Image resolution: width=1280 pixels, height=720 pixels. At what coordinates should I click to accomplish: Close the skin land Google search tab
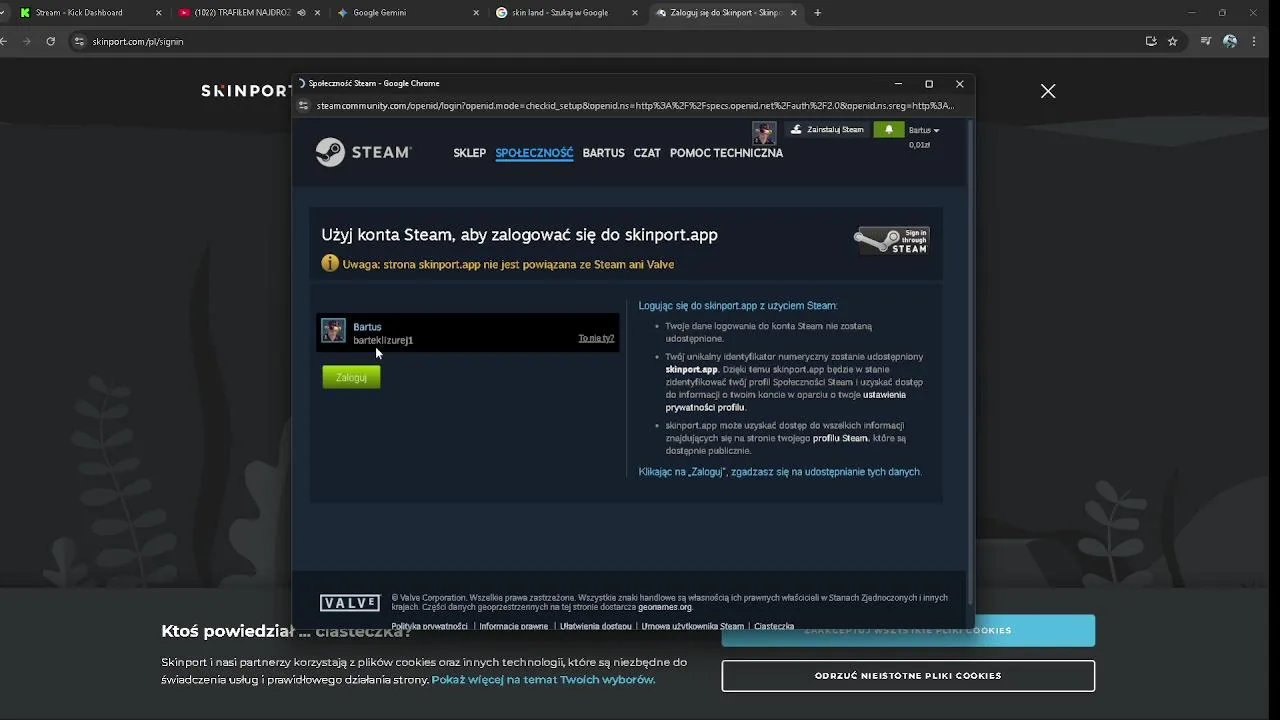[x=634, y=13]
